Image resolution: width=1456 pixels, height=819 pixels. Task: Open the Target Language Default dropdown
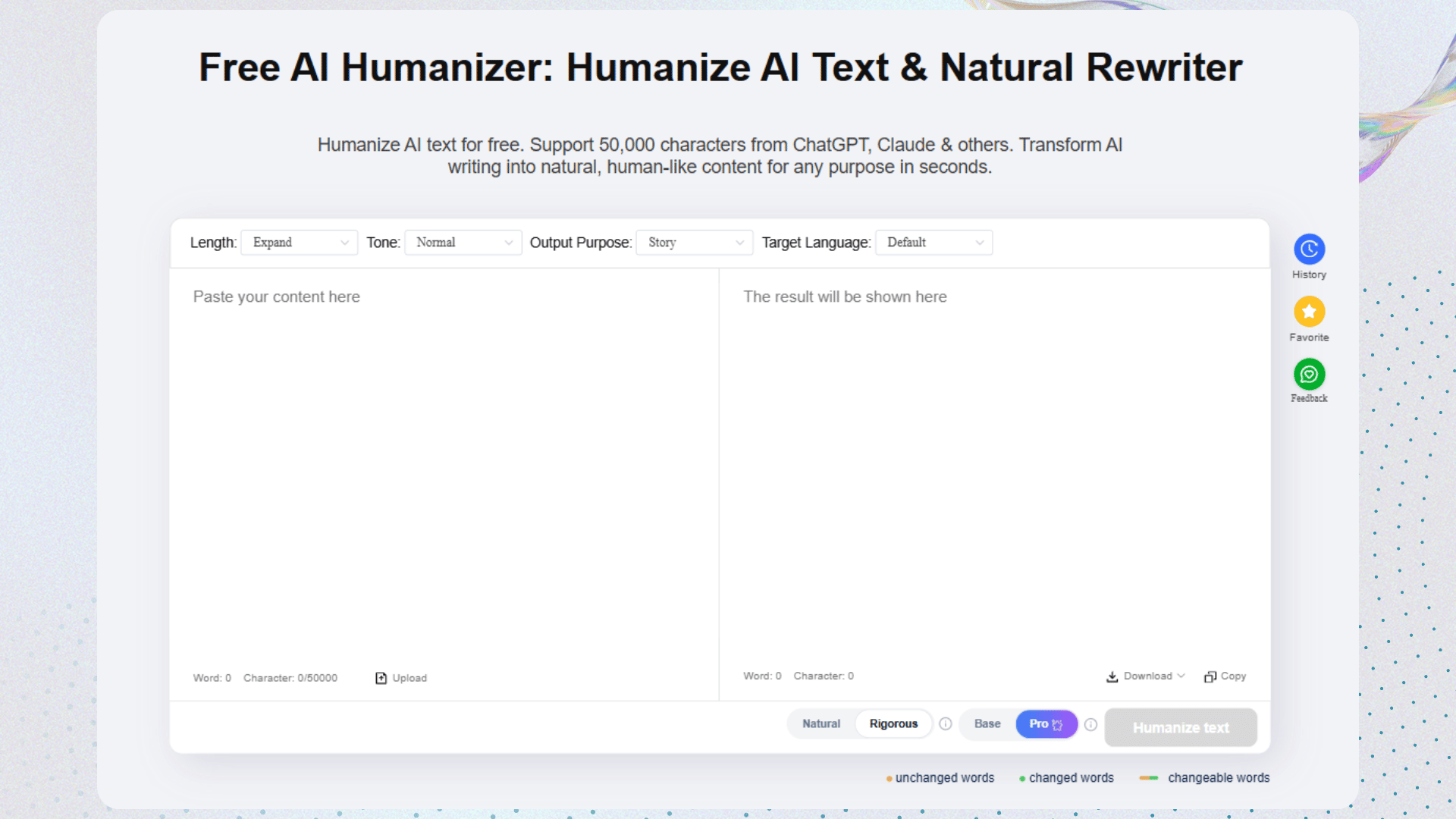point(934,243)
